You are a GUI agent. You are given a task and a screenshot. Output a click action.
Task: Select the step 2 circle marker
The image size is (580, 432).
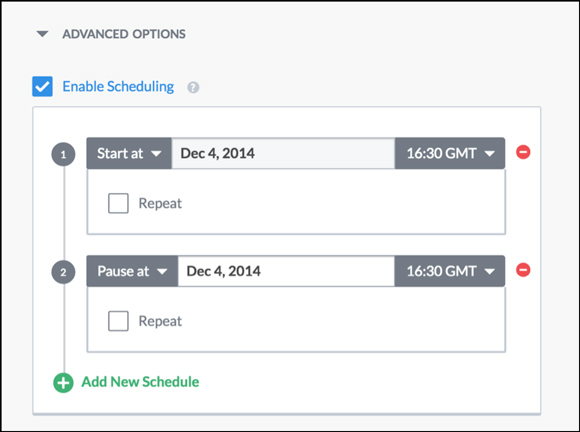(x=63, y=272)
